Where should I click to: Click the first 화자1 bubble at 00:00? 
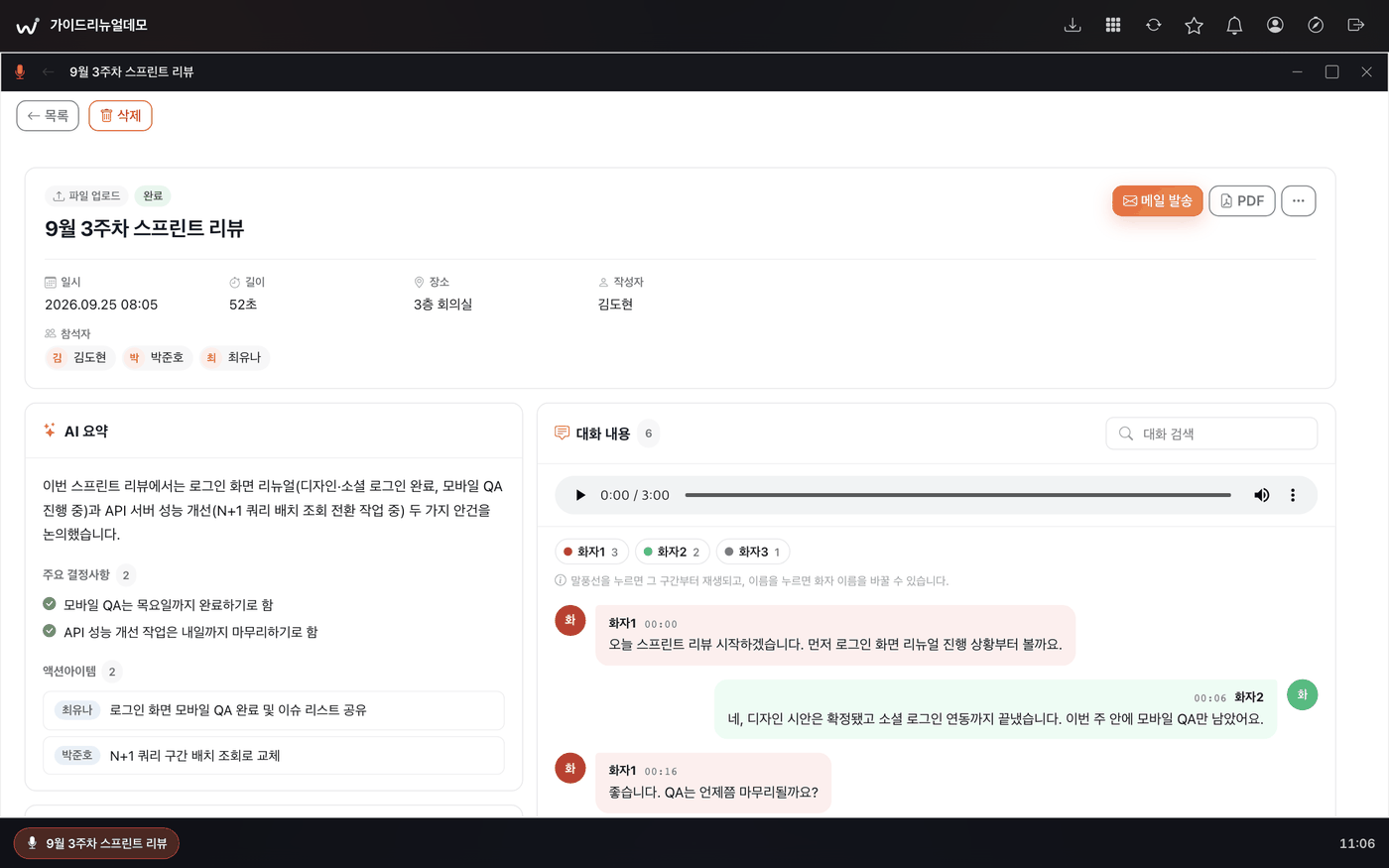tap(835, 635)
